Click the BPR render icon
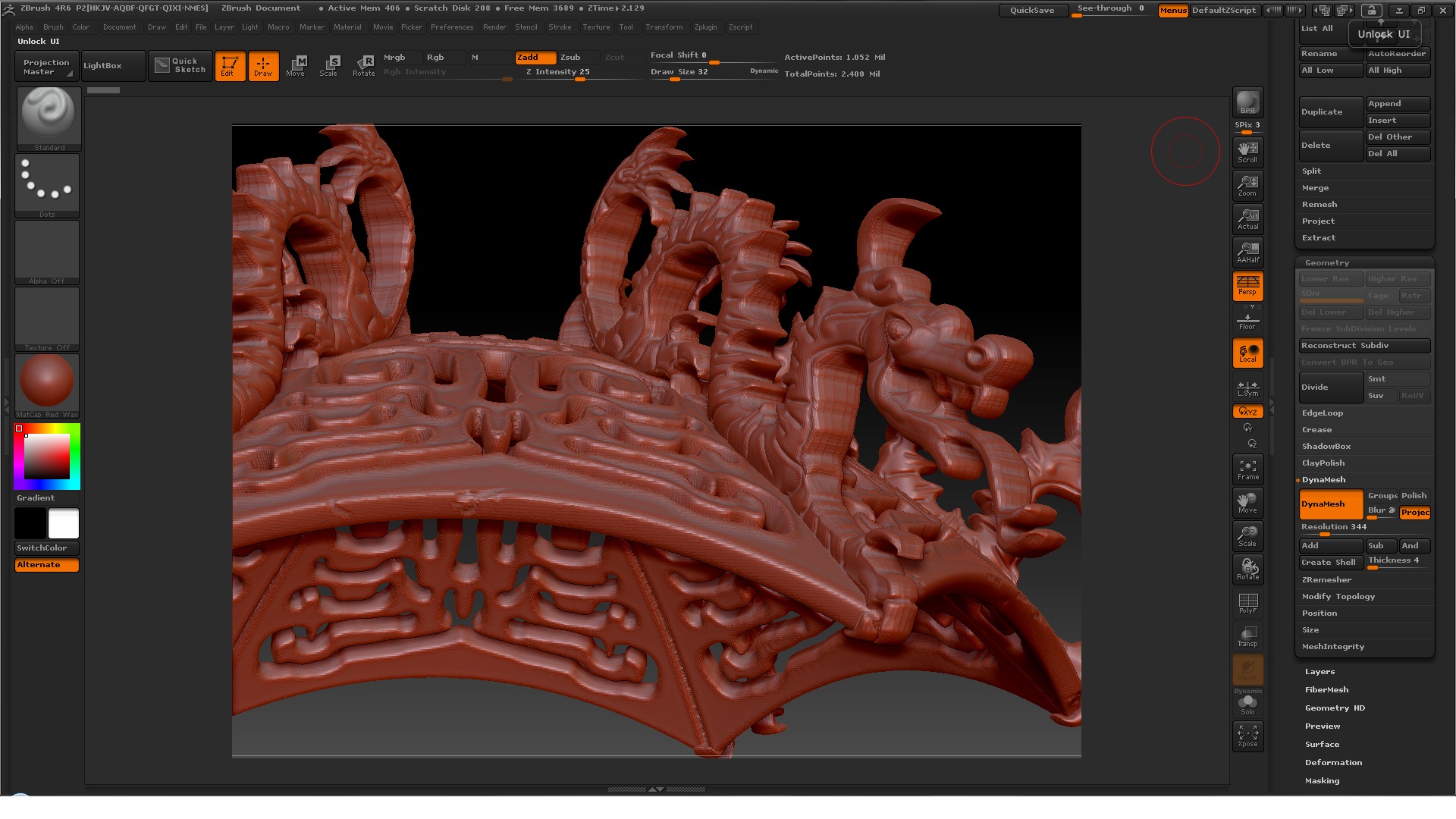Viewport: 1456px width, 819px height. (1247, 102)
